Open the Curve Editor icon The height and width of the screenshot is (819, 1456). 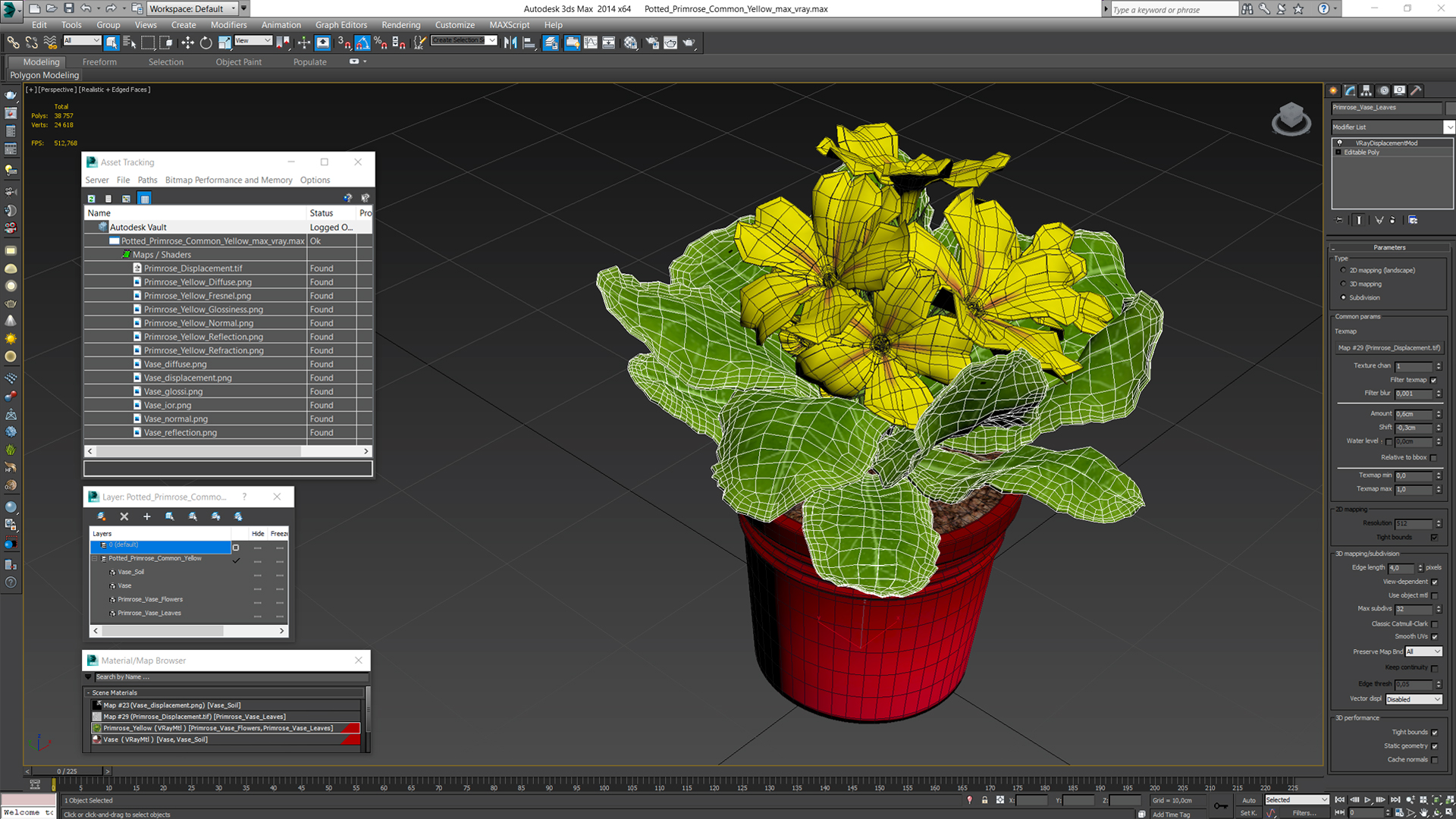pos(590,42)
